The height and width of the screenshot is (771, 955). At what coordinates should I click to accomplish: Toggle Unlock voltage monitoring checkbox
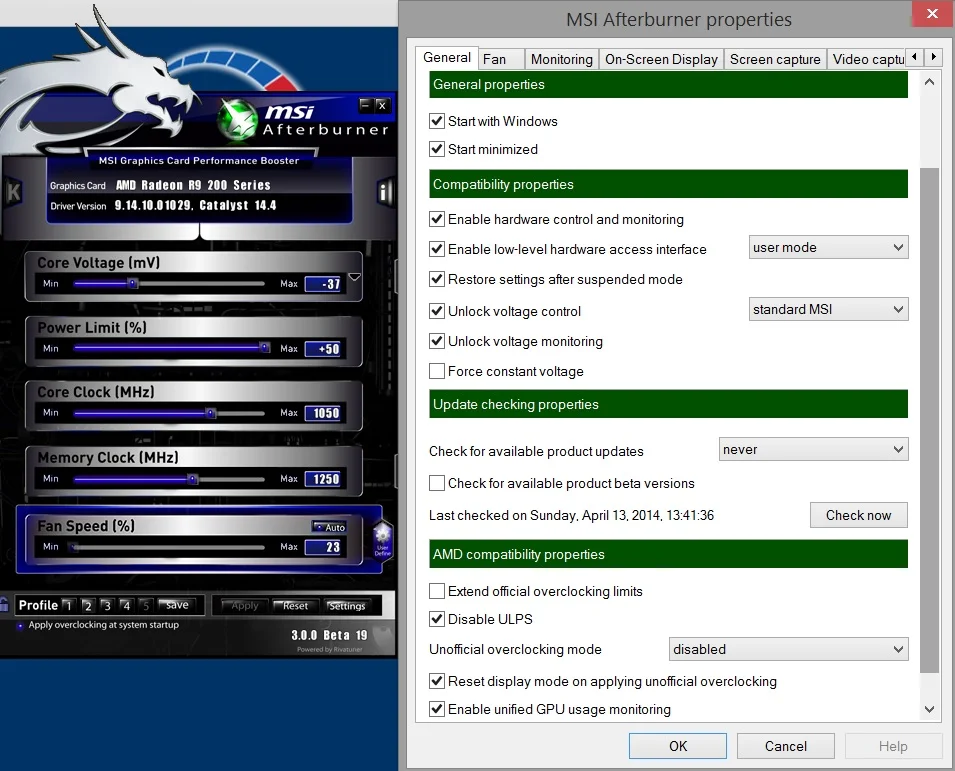[437, 340]
